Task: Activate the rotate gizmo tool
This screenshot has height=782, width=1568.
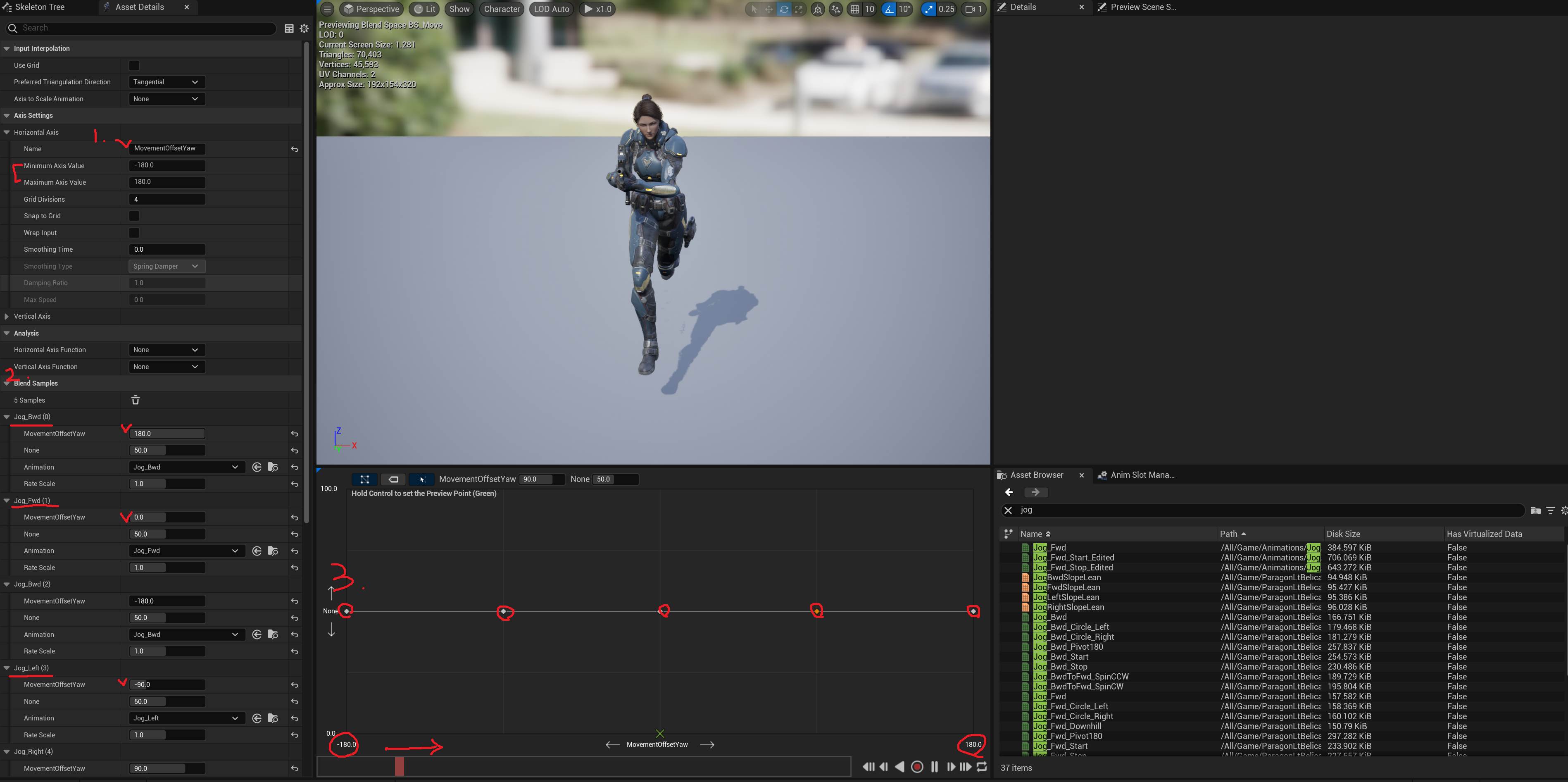Action: coord(784,9)
